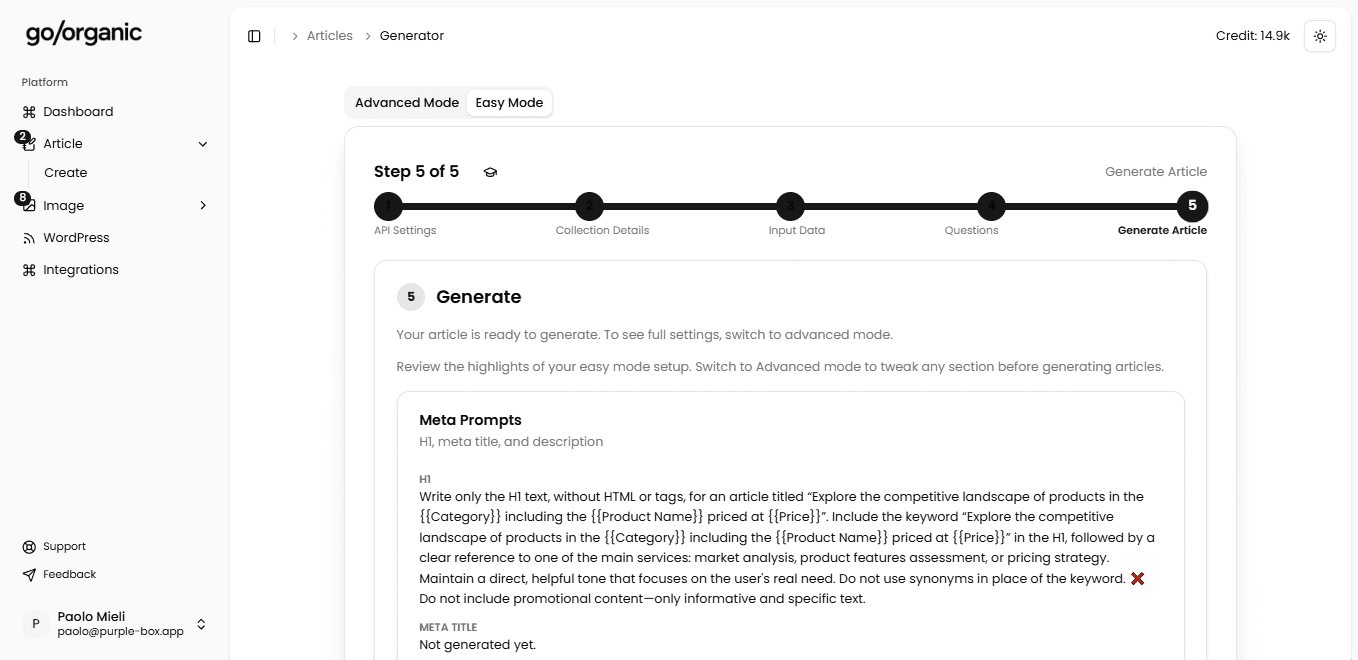Click the WordPress feed icon
Screen dimensions: 1358x660
coord(29,238)
